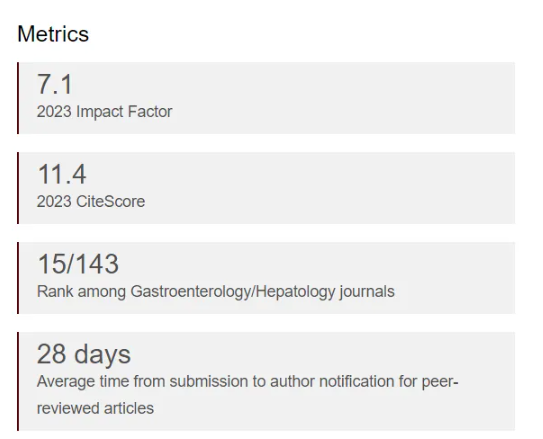The width and height of the screenshot is (543, 439).
Task: Click the word submission in the description
Action: [x=208, y=381]
